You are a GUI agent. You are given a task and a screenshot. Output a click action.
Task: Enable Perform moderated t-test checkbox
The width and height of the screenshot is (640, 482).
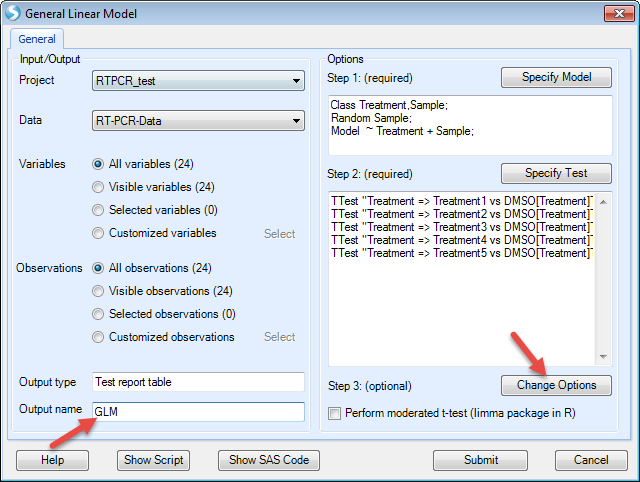click(x=334, y=413)
